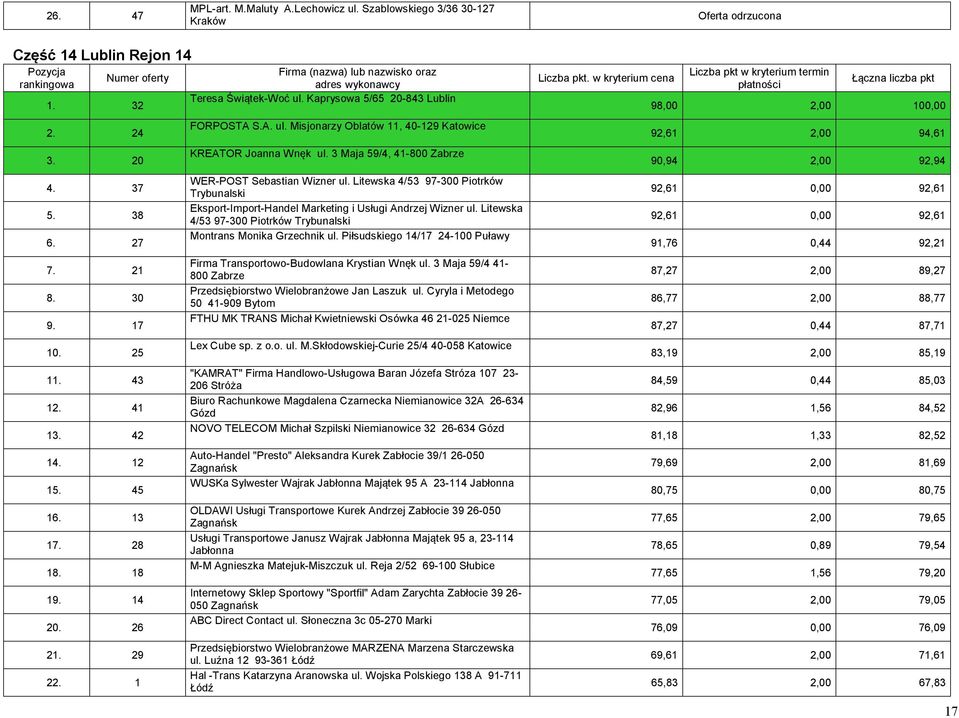
Task: Click total points value '92,94'
Action: pos(931,161)
